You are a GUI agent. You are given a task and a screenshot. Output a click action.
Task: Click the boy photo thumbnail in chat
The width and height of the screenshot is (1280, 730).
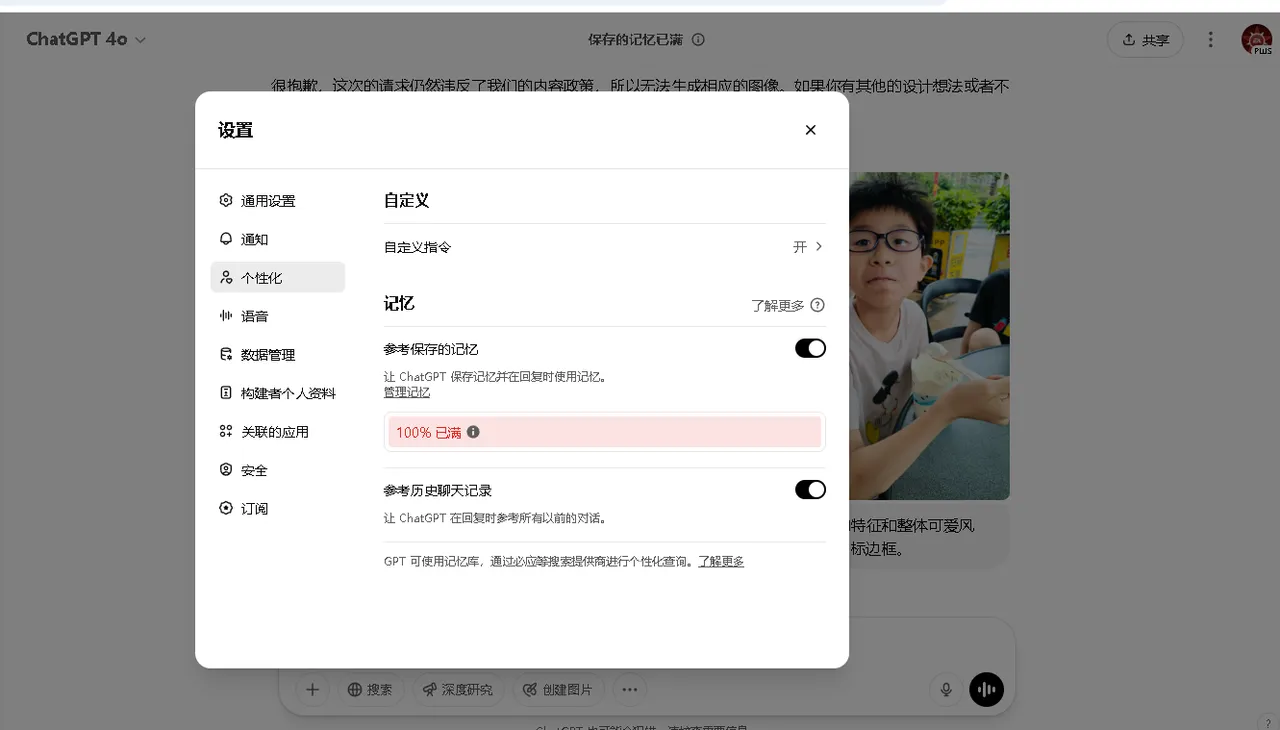pyautogui.click(x=929, y=336)
